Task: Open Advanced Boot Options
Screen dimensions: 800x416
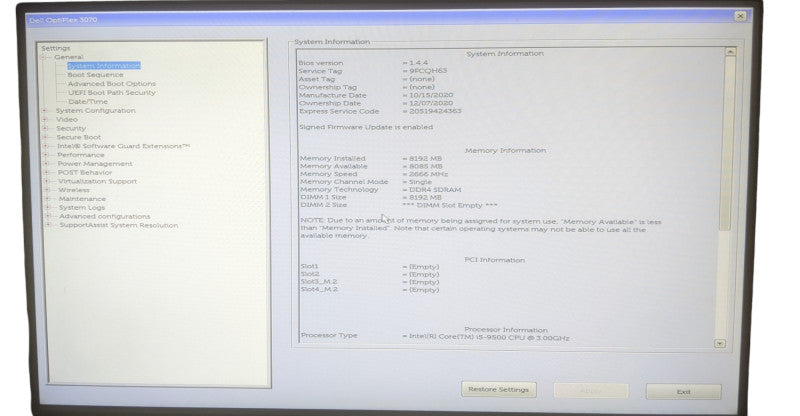Action: point(112,84)
